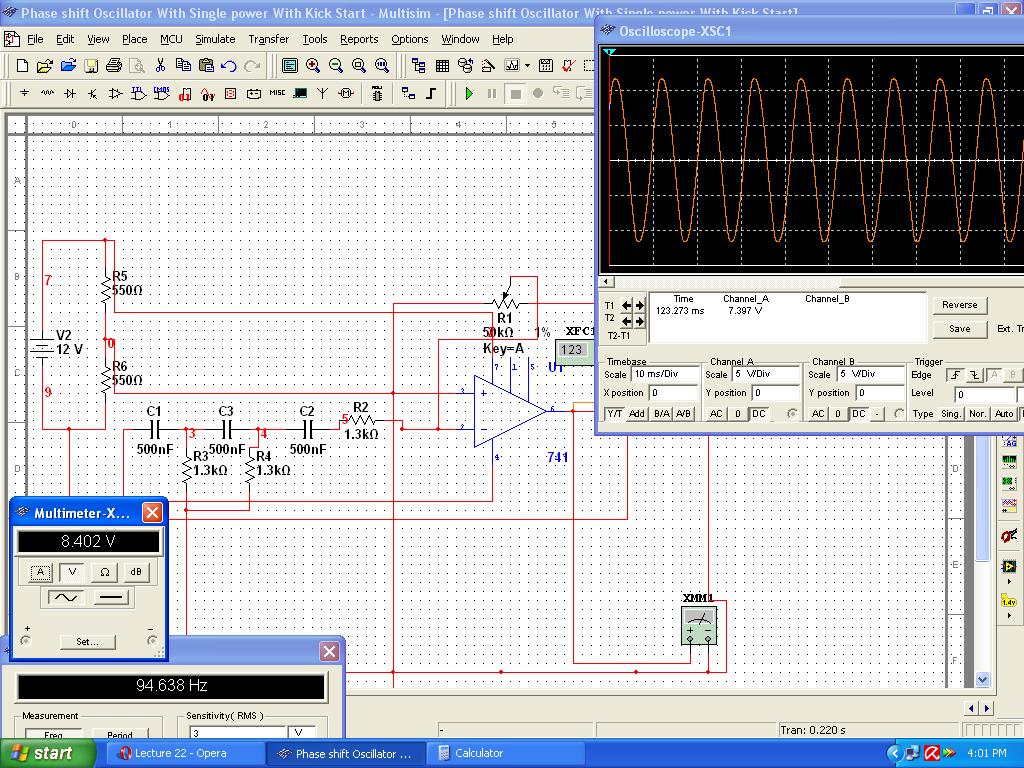Select Voltmeter mode V on Multimeter
Viewport: 1024px width, 768px height.
pos(72,573)
